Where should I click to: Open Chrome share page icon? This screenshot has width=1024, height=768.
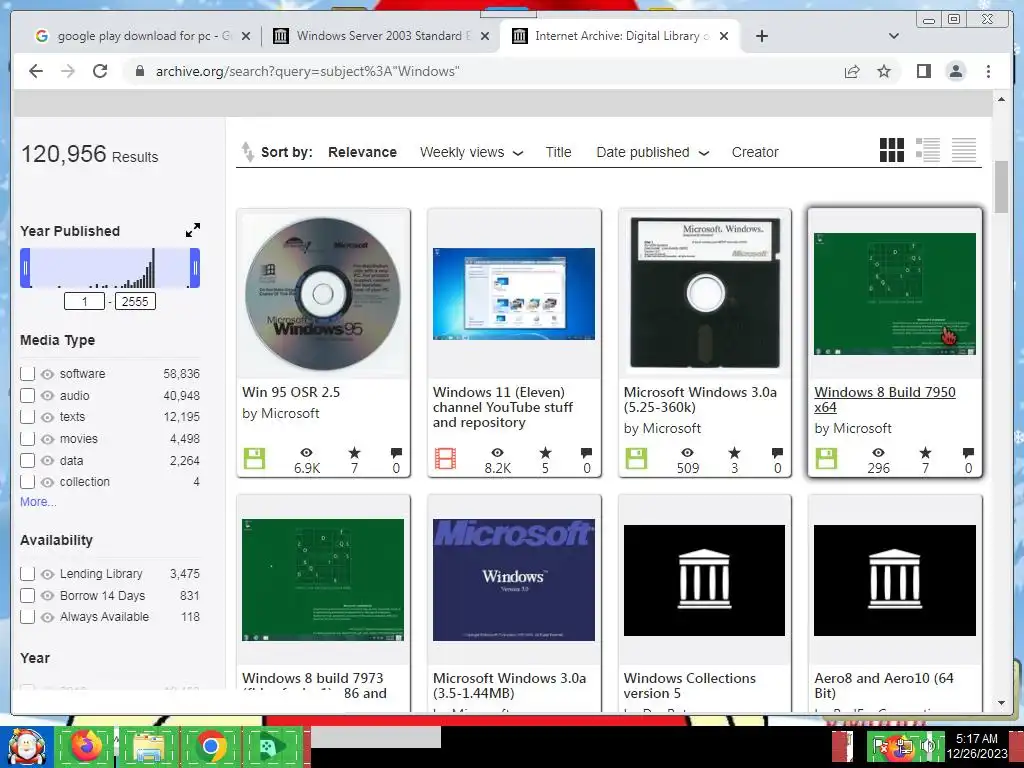(x=852, y=71)
